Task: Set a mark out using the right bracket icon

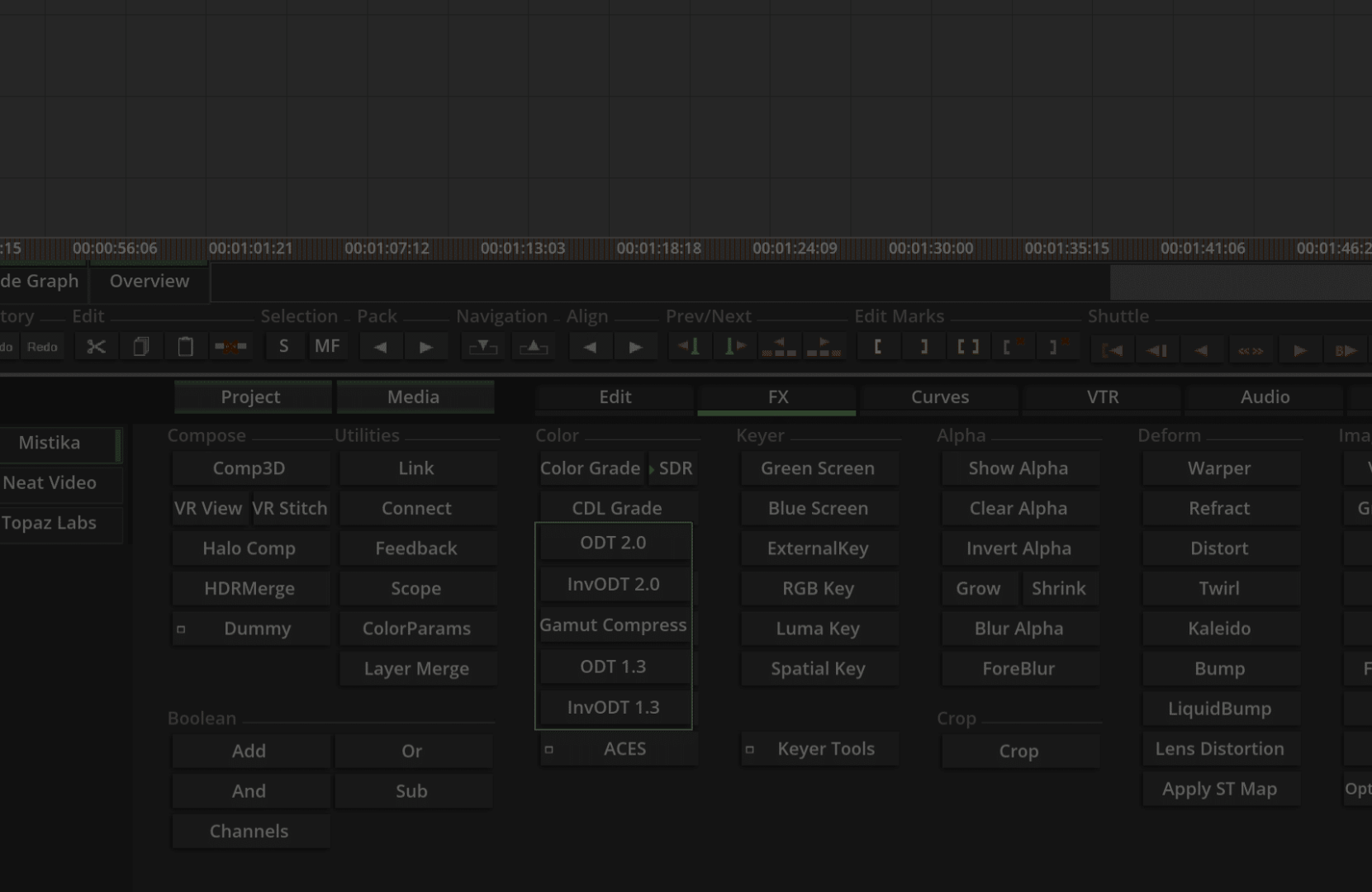Action: pyautogui.click(x=923, y=347)
